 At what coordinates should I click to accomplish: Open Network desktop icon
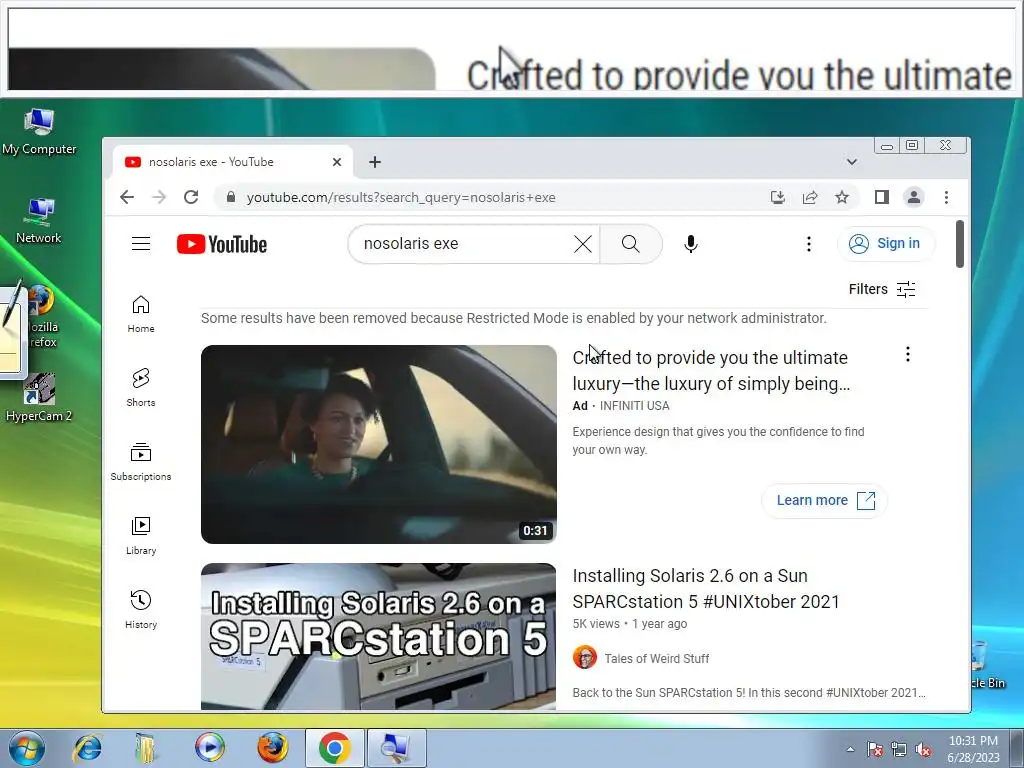(39, 221)
